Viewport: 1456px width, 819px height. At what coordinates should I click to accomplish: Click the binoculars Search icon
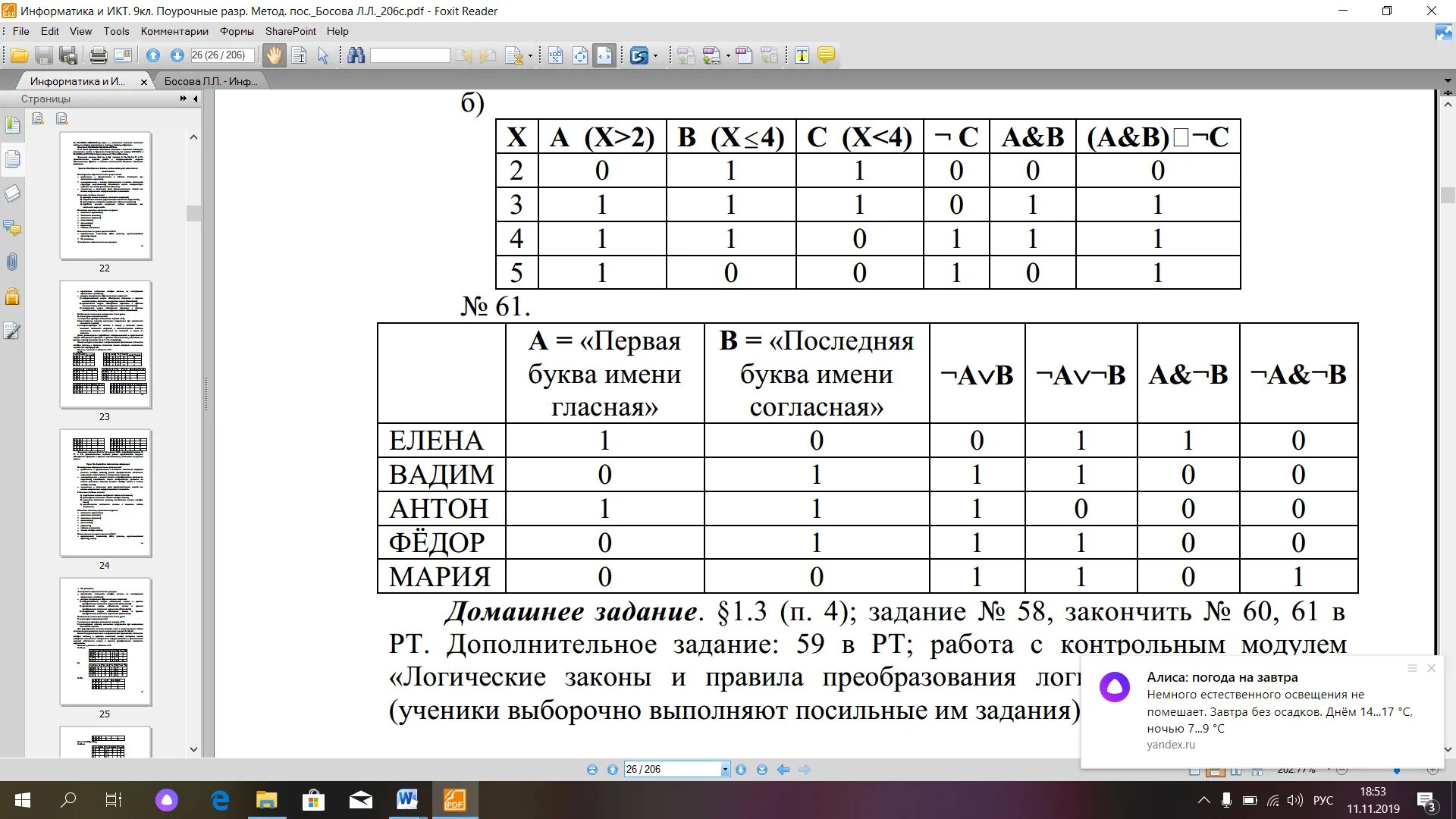pyautogui.click(x=356, y=55)
